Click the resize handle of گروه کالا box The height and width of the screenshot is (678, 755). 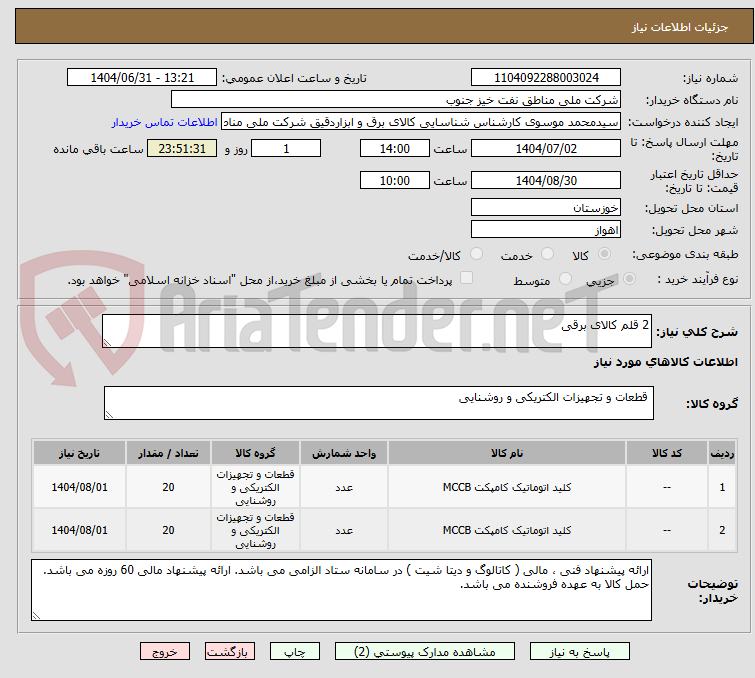coord(109,415)
